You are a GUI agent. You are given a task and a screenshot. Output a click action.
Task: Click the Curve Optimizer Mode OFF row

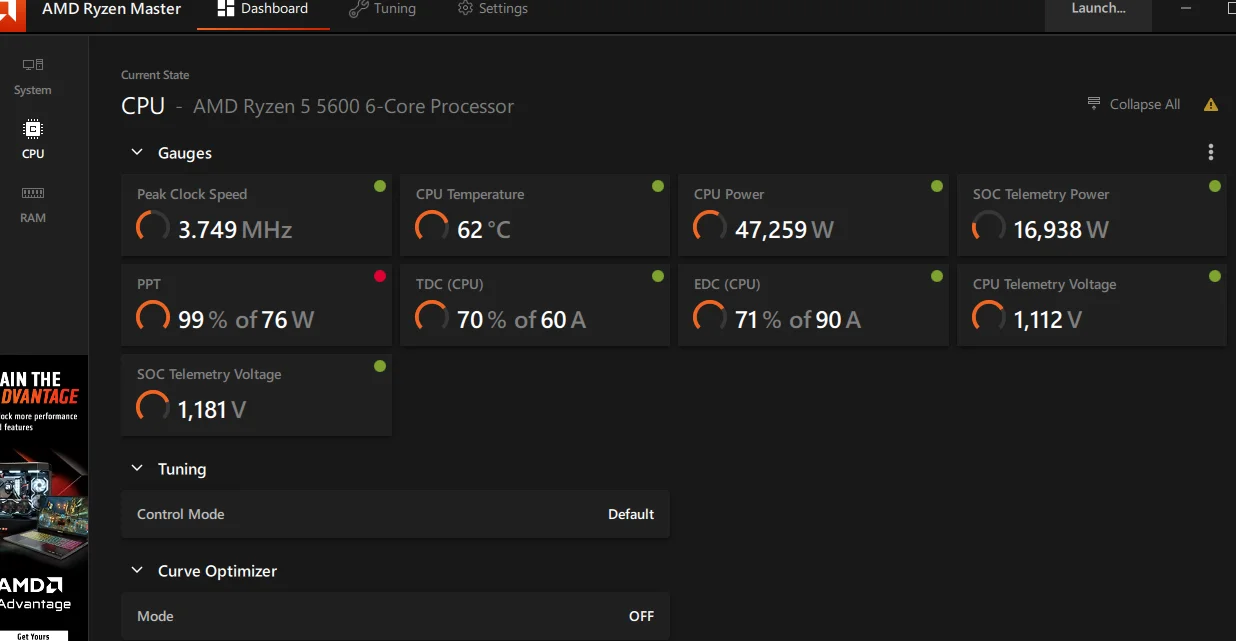tap(395, 616)
